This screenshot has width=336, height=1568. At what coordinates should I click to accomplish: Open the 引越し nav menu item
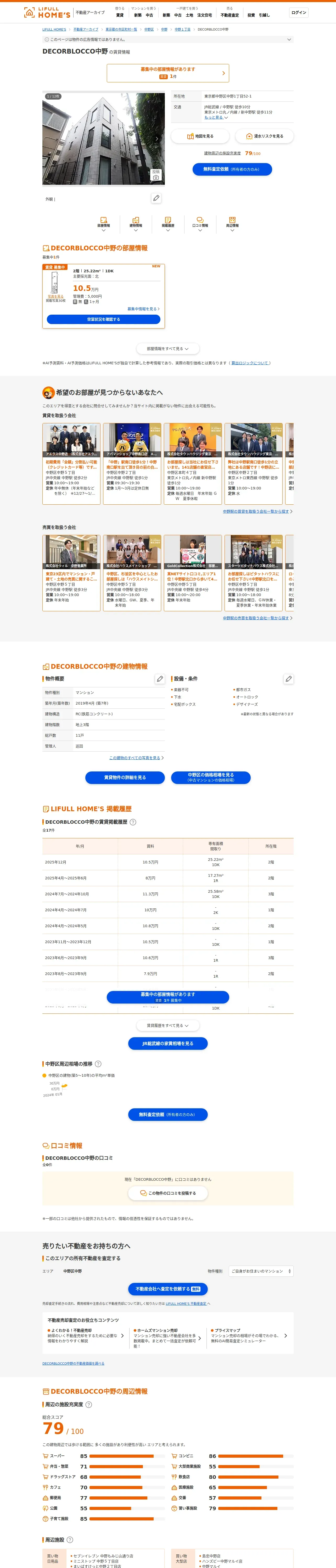coord(264,15)
